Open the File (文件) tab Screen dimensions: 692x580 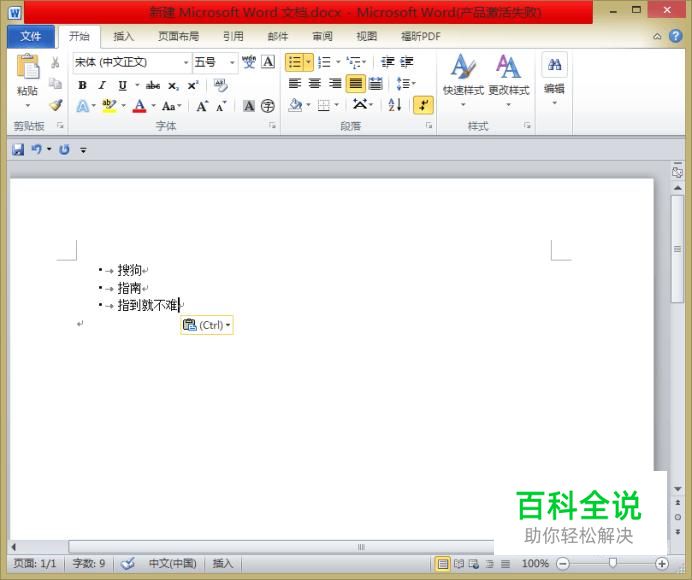[30, 36]
